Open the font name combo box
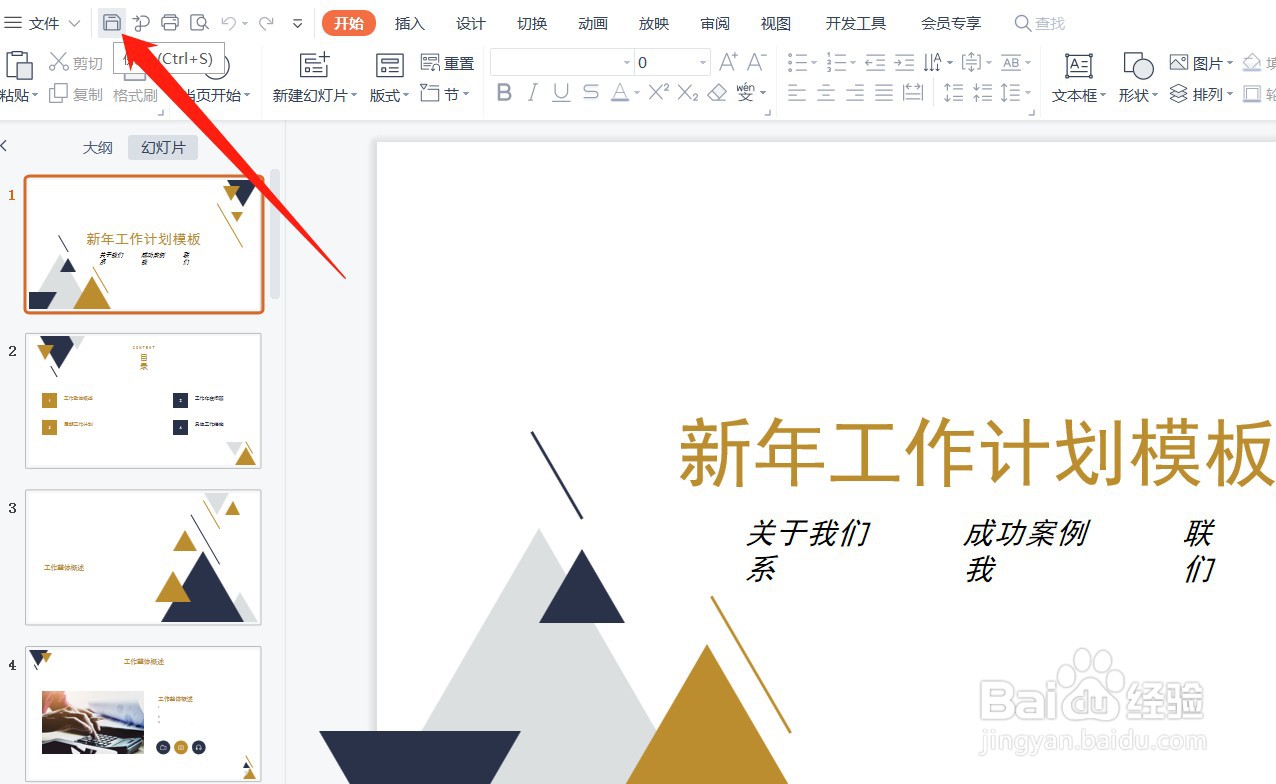 (x=561, y=62)
